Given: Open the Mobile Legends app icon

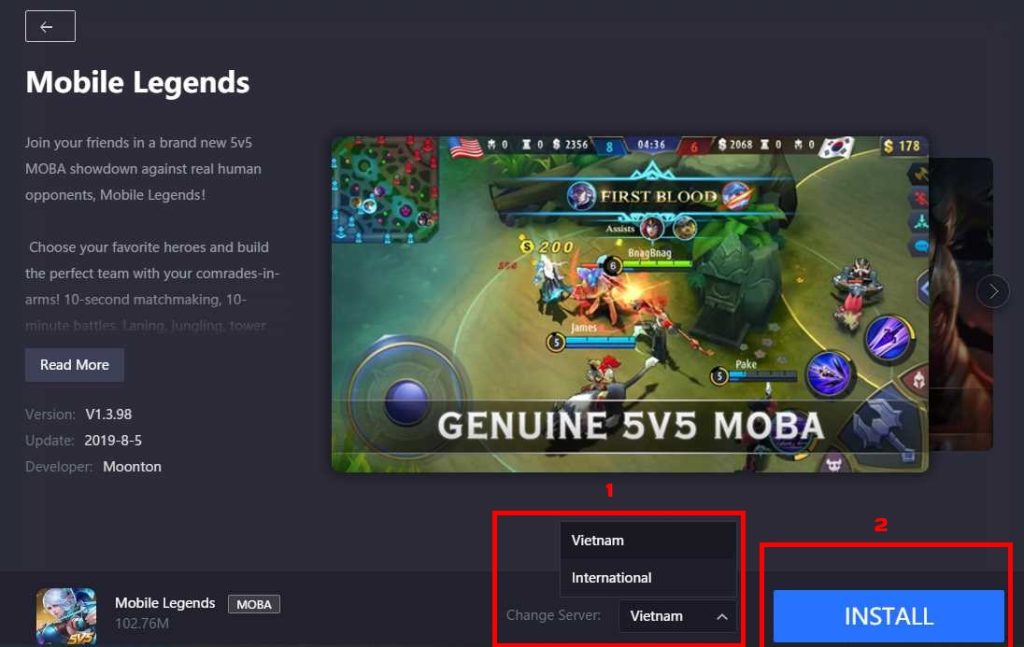Looking at the screenshot, I should [x=66, y=616].
